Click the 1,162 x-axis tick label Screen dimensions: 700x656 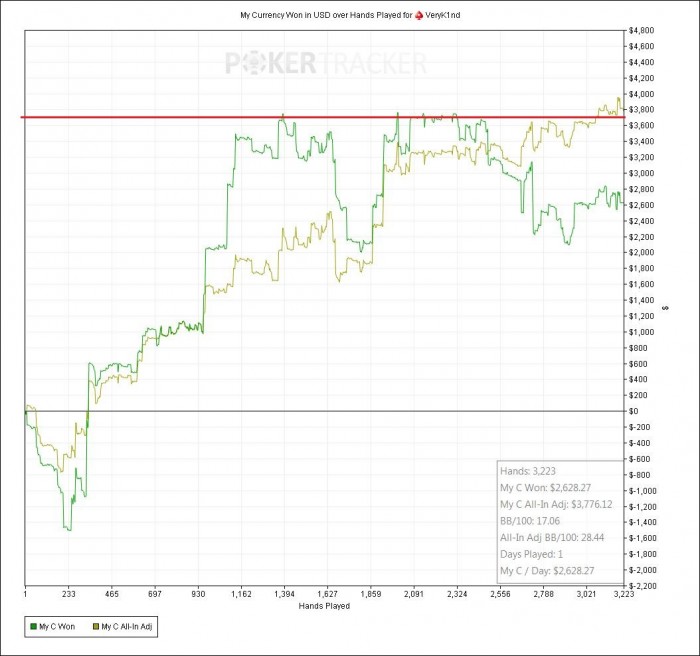pos(241,594)
